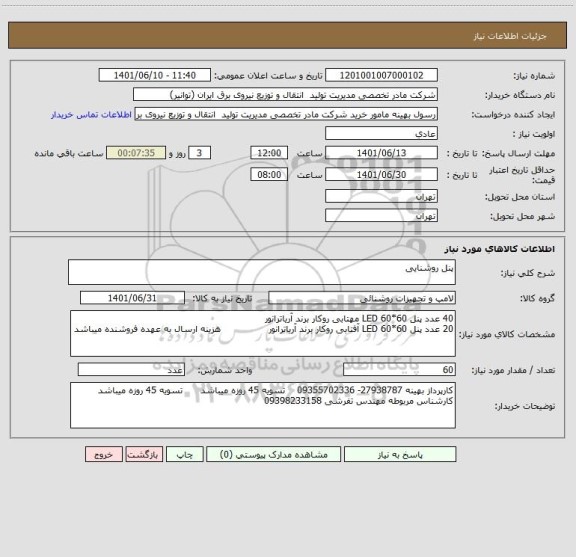Viewport: 576px width, 557px height.
Task: Click the مشخصات کالای مورد نیاز label
Action: pos(507,334)
